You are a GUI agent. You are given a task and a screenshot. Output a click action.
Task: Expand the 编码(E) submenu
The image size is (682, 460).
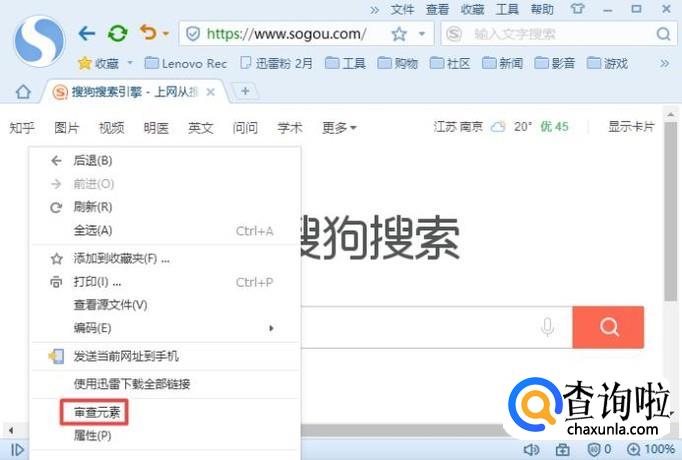pos(166,328)
